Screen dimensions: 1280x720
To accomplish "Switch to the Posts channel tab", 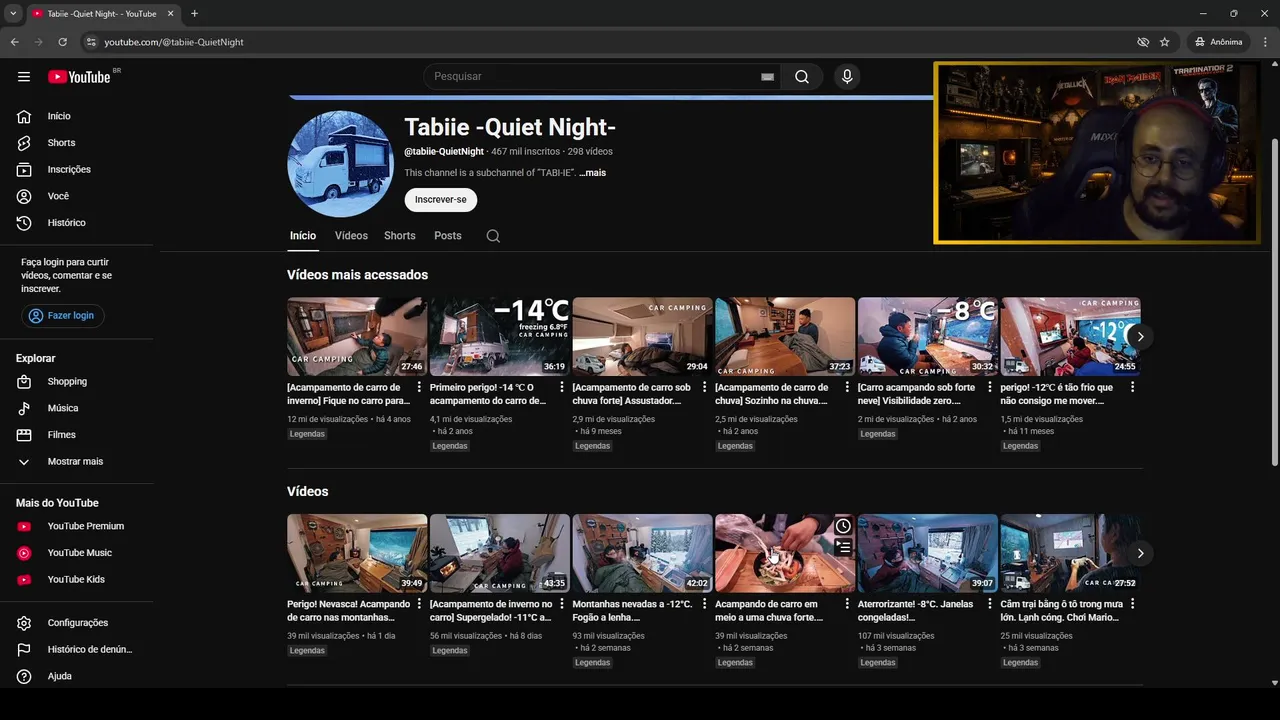I will point(448,236).
